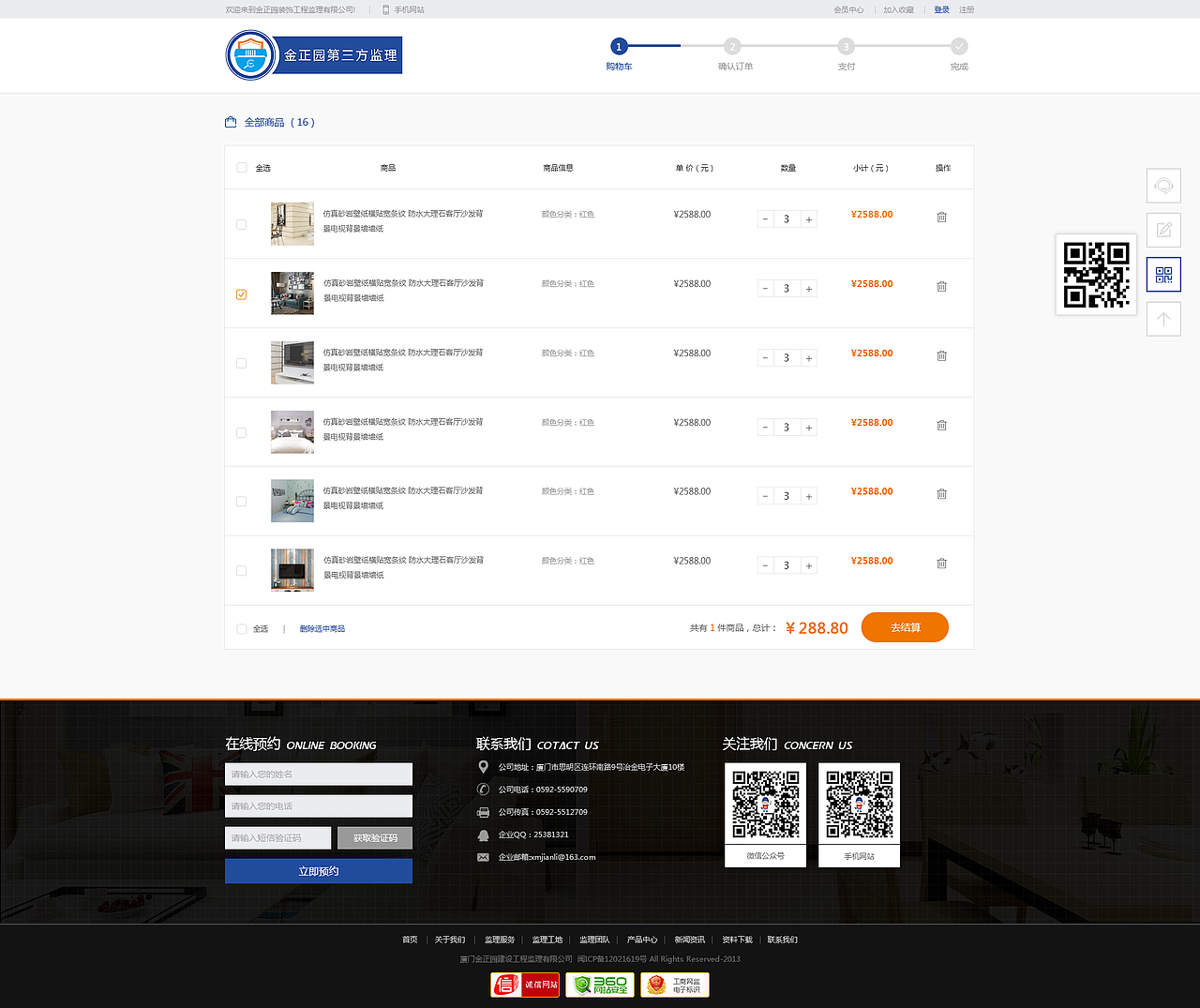Check the beige striped wallpaper item checkbox
The height and width of the screenshot is (1008, 1200).
coord(242,225)
